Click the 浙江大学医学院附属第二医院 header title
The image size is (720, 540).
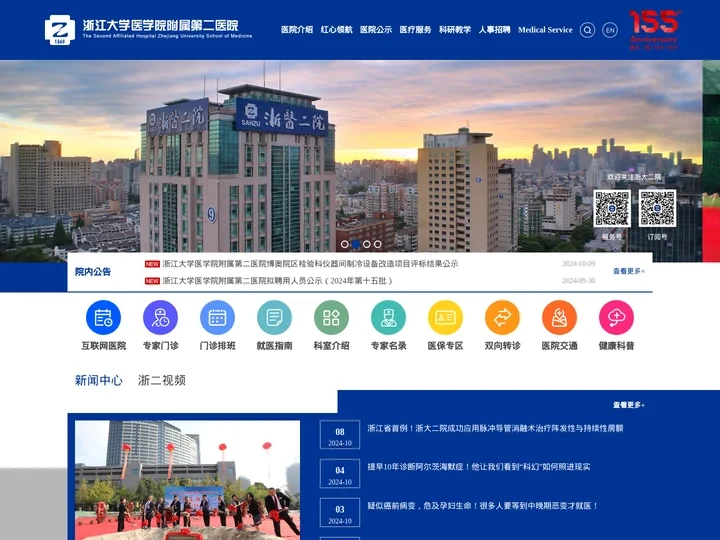[161, 25]
